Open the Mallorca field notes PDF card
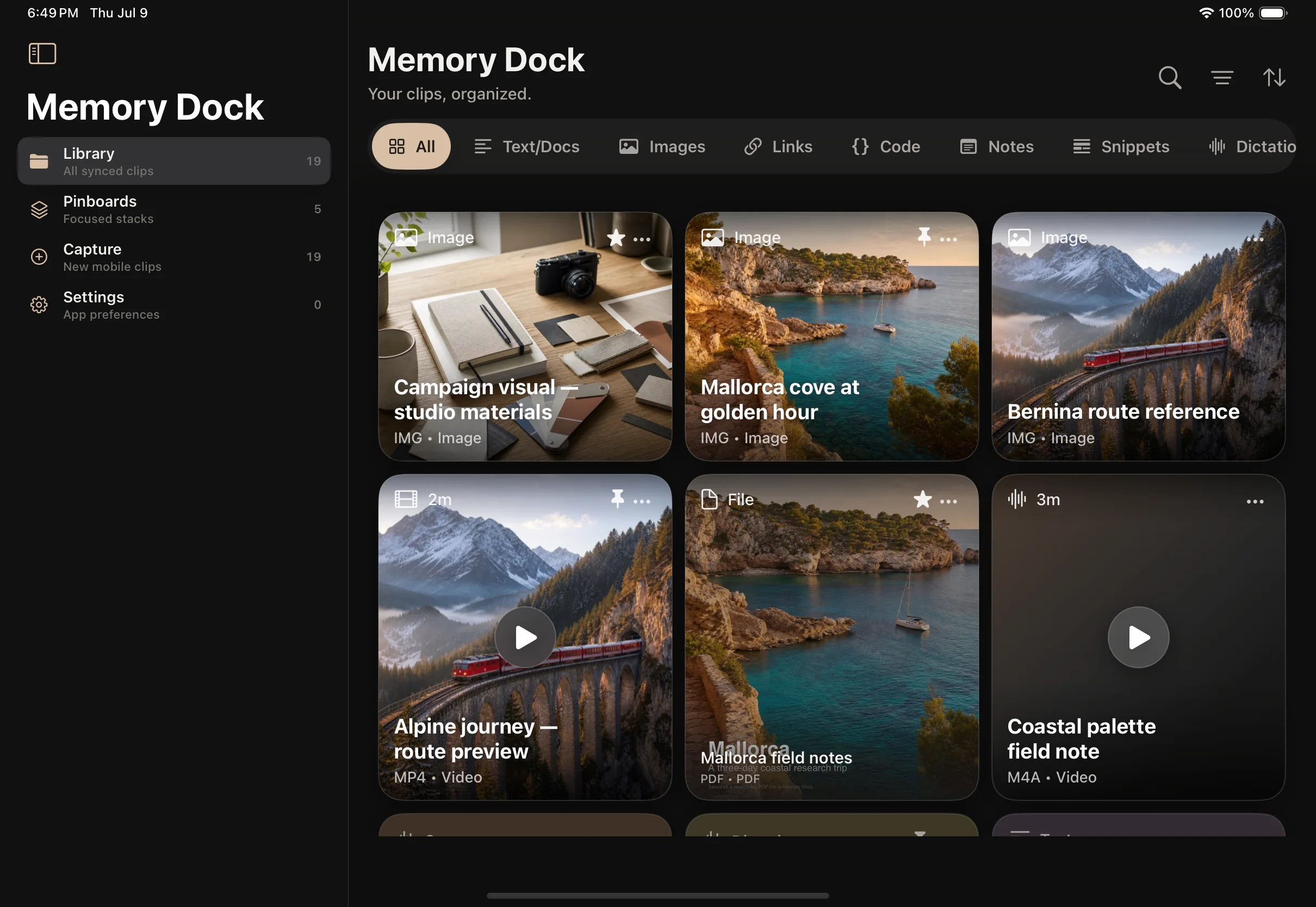 831,637
